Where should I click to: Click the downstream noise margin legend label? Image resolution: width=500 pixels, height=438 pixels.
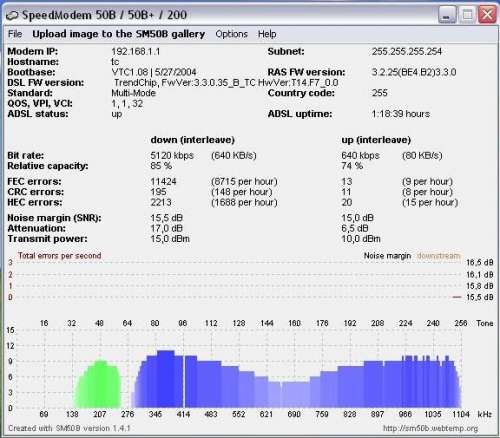pyautogui.click(x=438, y=256)
